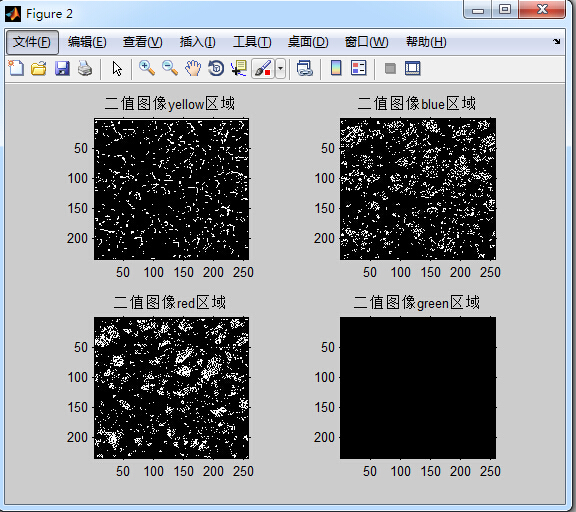Select the Edit Plot arrow tool
Viewport: 576px width, 512px height.
[117, 68]
